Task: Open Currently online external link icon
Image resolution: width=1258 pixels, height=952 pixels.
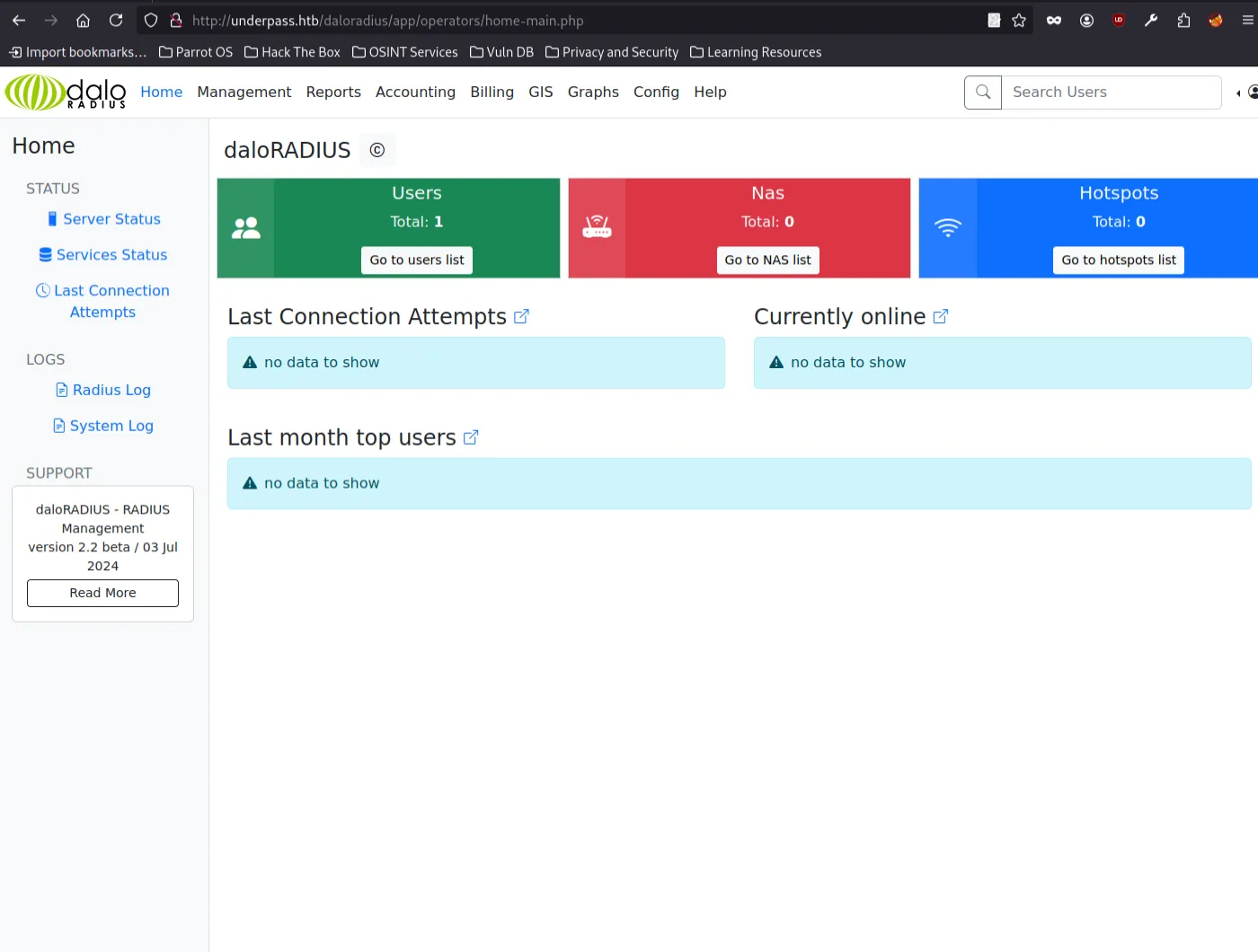Action: (x=940, y=317)
